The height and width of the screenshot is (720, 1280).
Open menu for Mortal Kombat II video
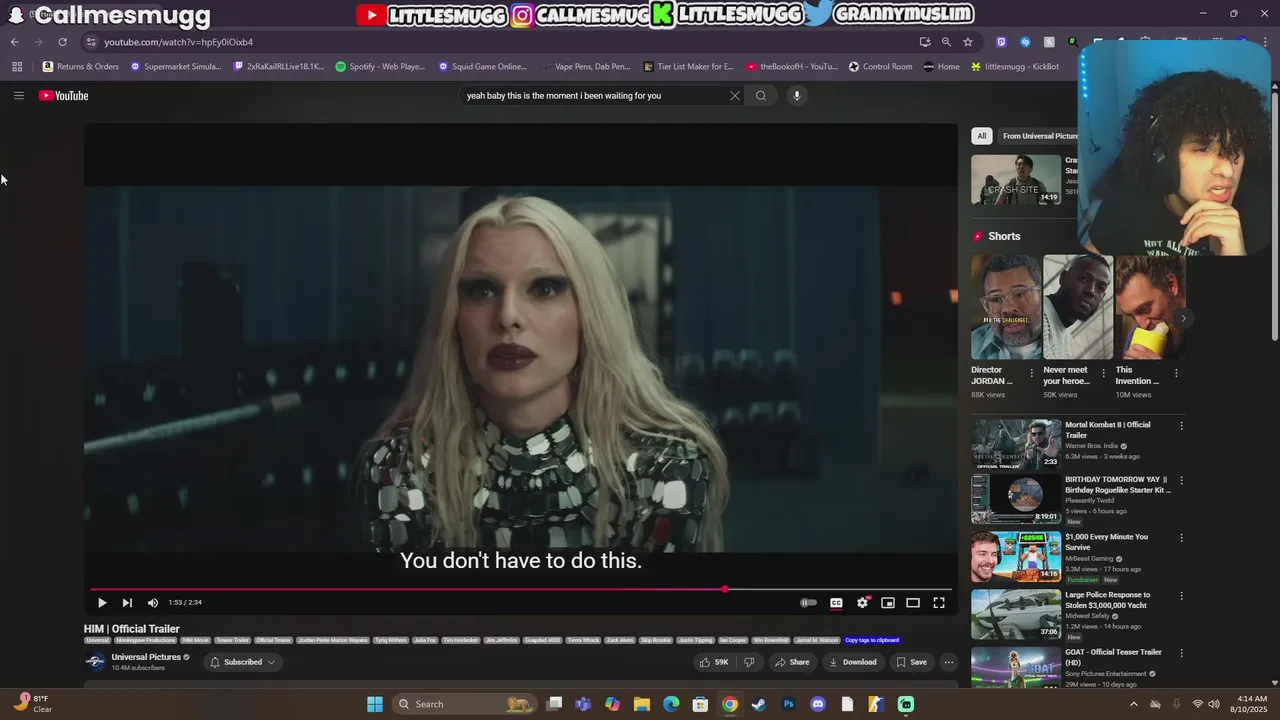[x=1181, y=426]
